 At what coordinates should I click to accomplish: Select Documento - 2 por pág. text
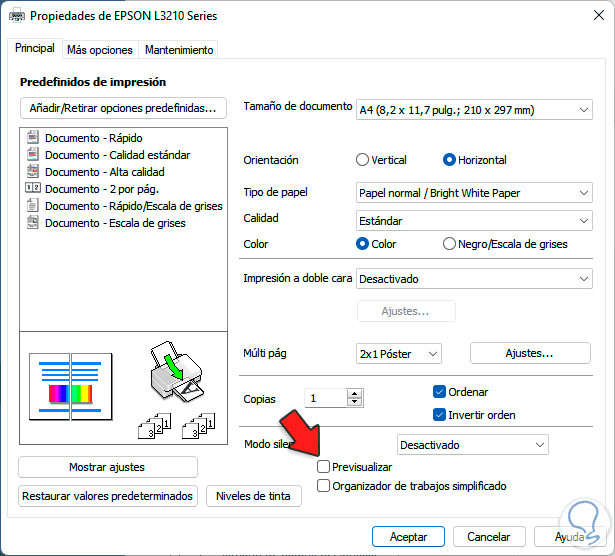tap(102, 189)
